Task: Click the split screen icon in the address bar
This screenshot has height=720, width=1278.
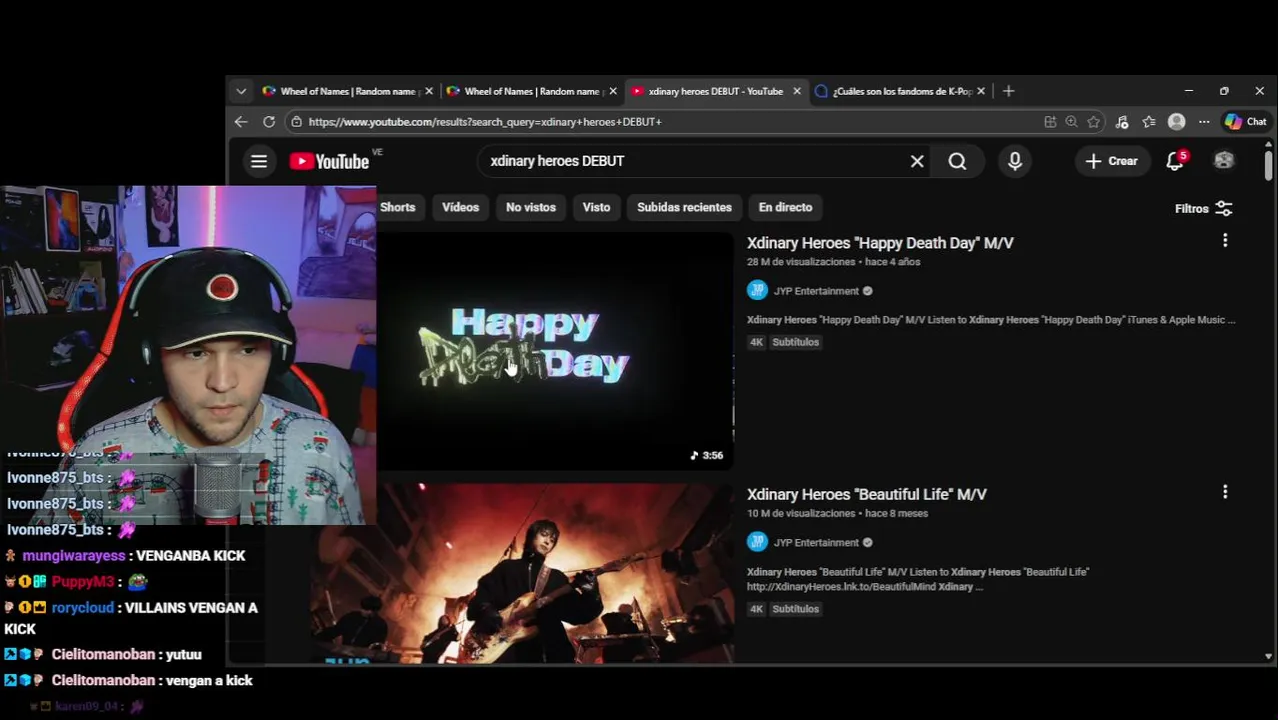Action: [1050, 122]
